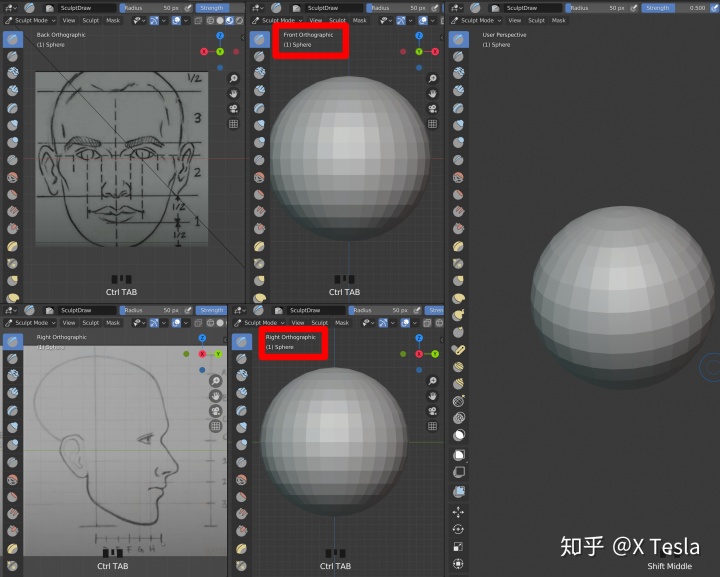Open gizmo options arrow in Back Orthographic header
Image resolution: width=720 pixels, height=577 pixels.
(x=163, y=21)
